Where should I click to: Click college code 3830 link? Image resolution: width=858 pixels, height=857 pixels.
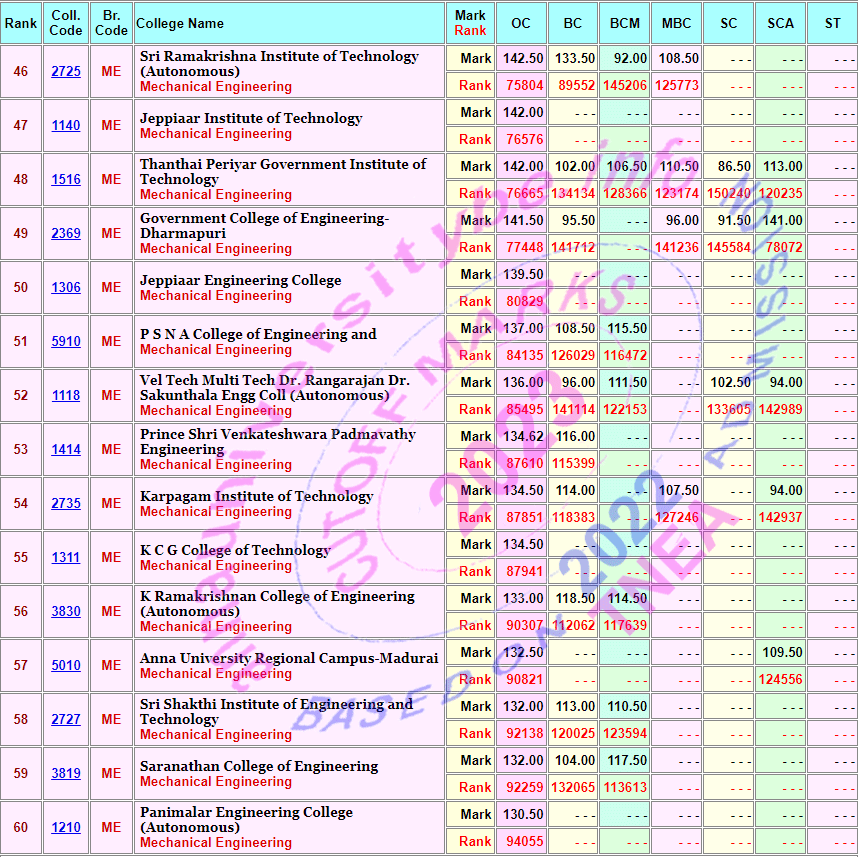coord(66,612)
